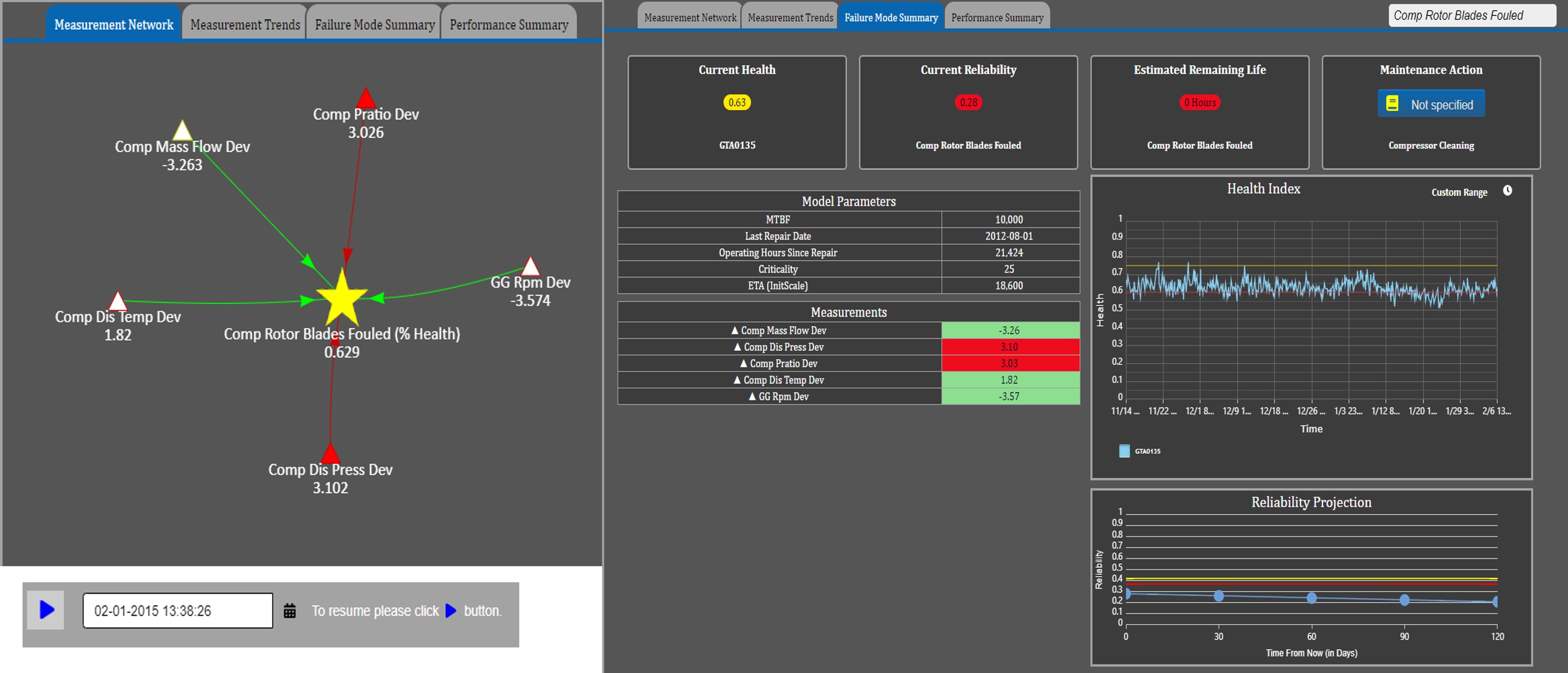Toggle the GTA0135 legend entry in Health Index
The height and width of the screenshot is (673, 1568).
[x=1139, y=451]
